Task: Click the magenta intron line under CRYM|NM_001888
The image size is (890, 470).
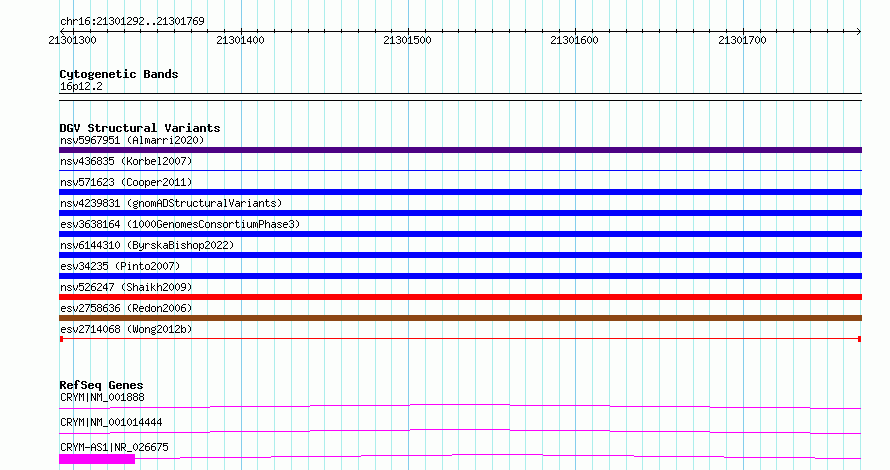Action: coord(460,406)
